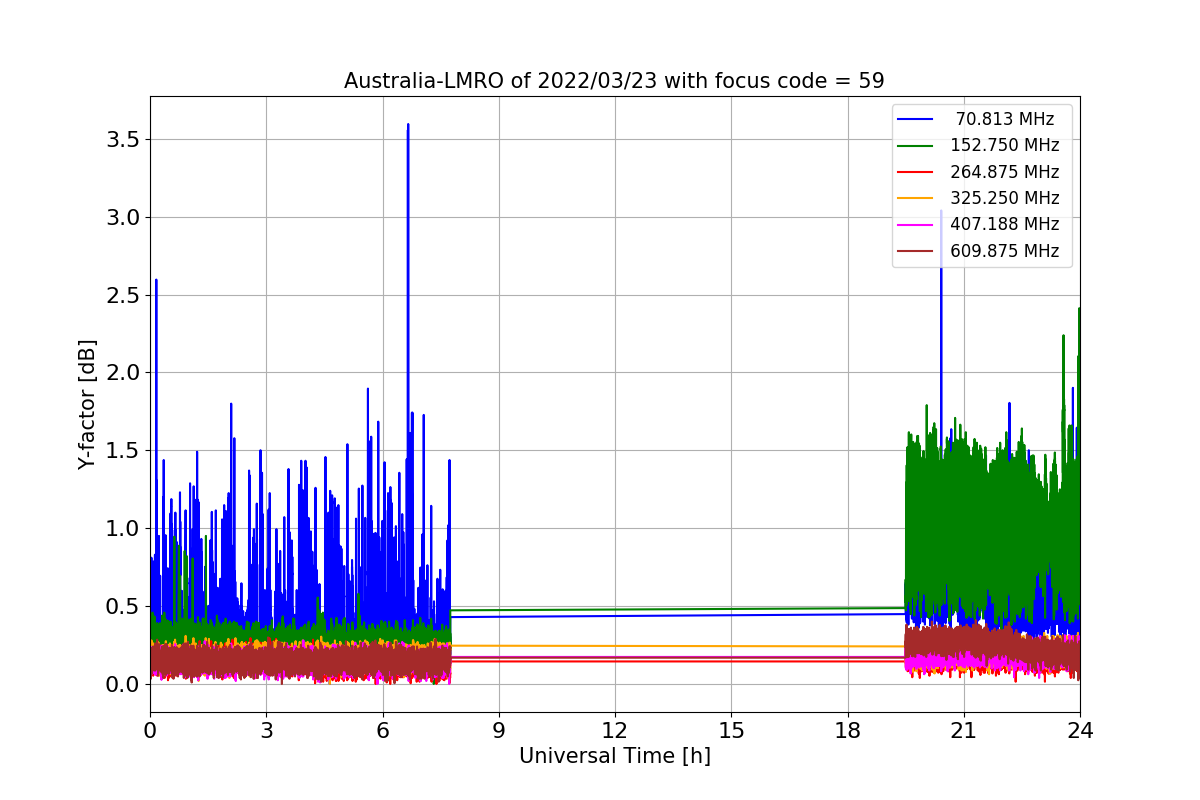Click the 3.0 y-axis tick label
The height and width of the screenshot is (800, 1200).
click(x=122, y=217)
